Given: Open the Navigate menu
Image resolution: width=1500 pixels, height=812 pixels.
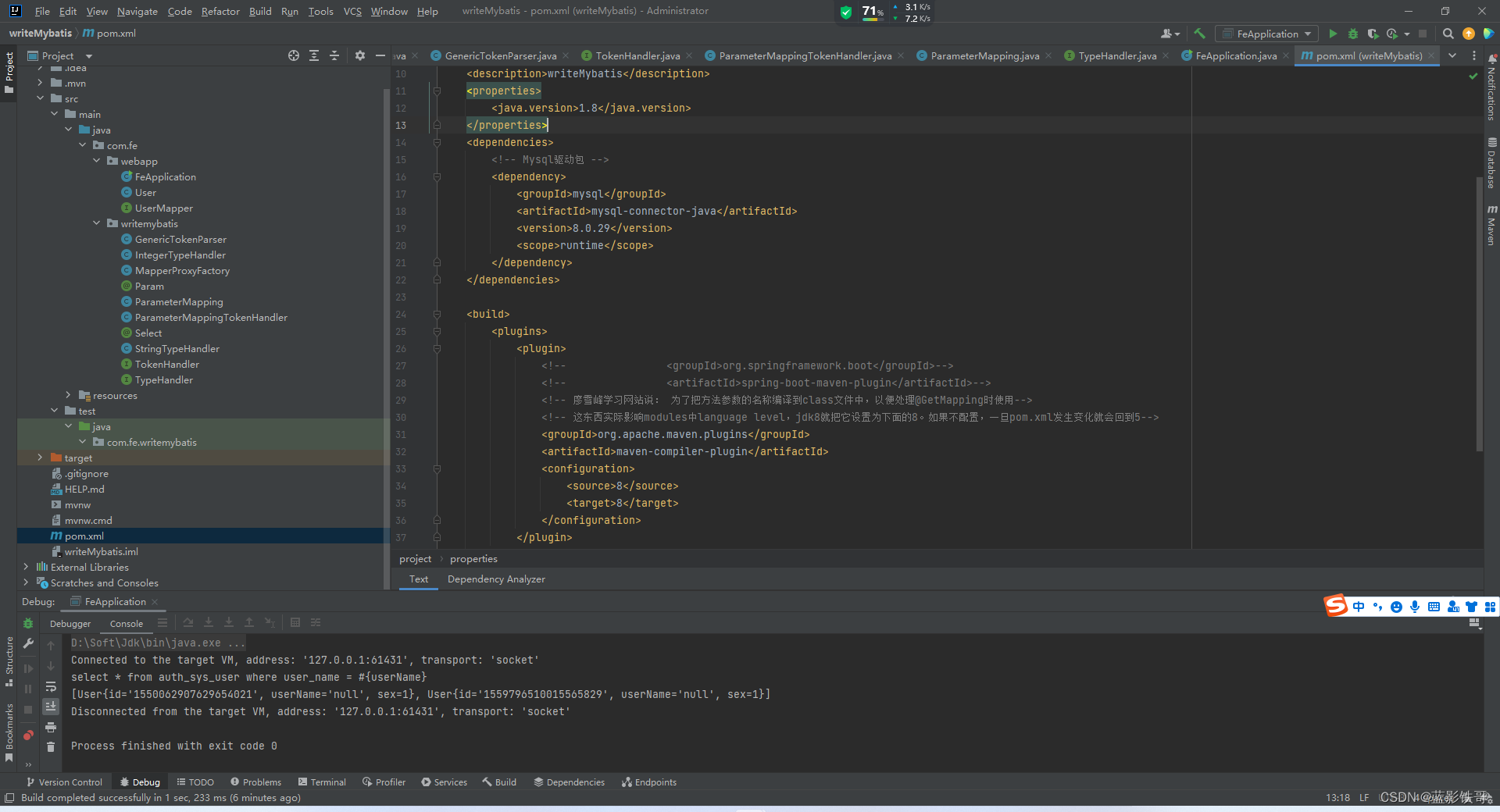Looking at the screenshot, I should pos(137,11).
